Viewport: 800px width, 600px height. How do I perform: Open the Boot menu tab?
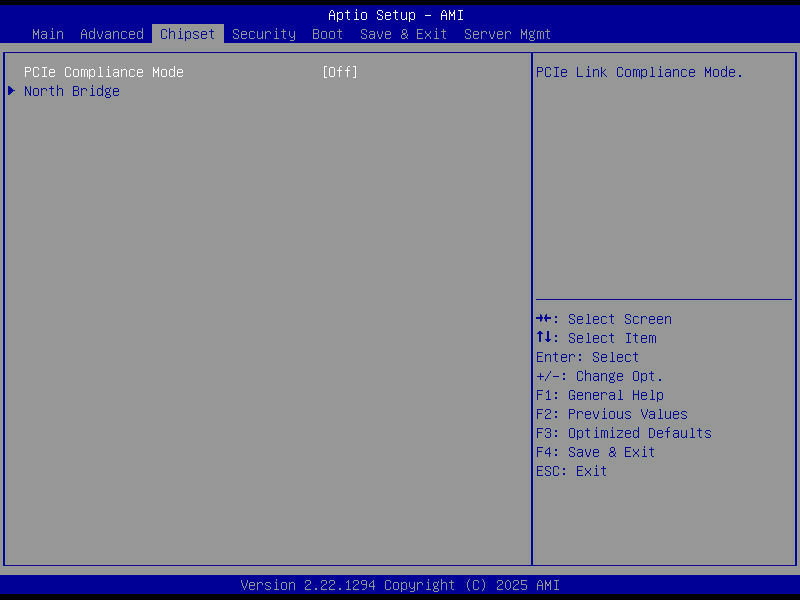[x=327, y=33]
